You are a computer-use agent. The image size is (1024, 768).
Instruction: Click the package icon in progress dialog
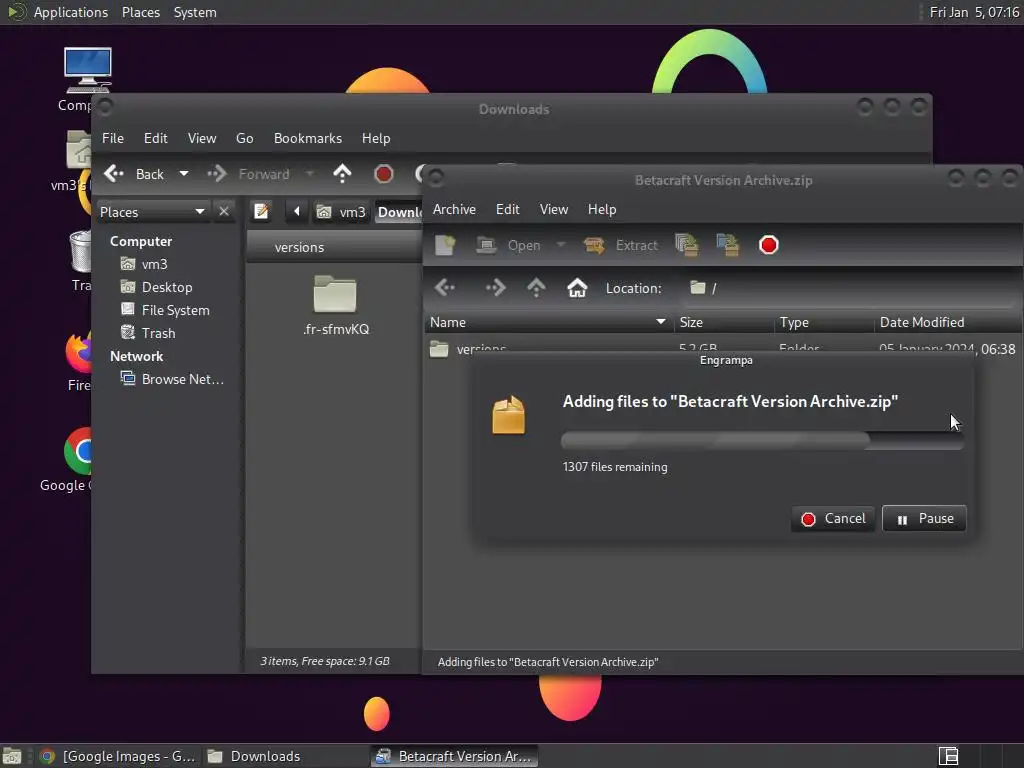click(508, 415)
